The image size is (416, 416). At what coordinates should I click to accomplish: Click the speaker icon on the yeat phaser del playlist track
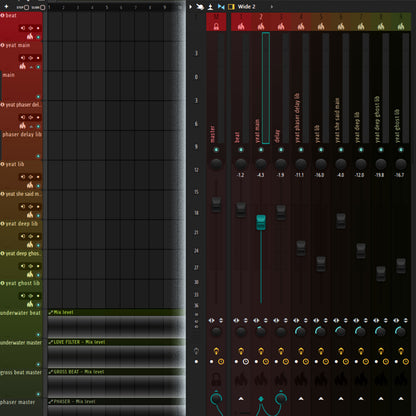coord(23,117)
